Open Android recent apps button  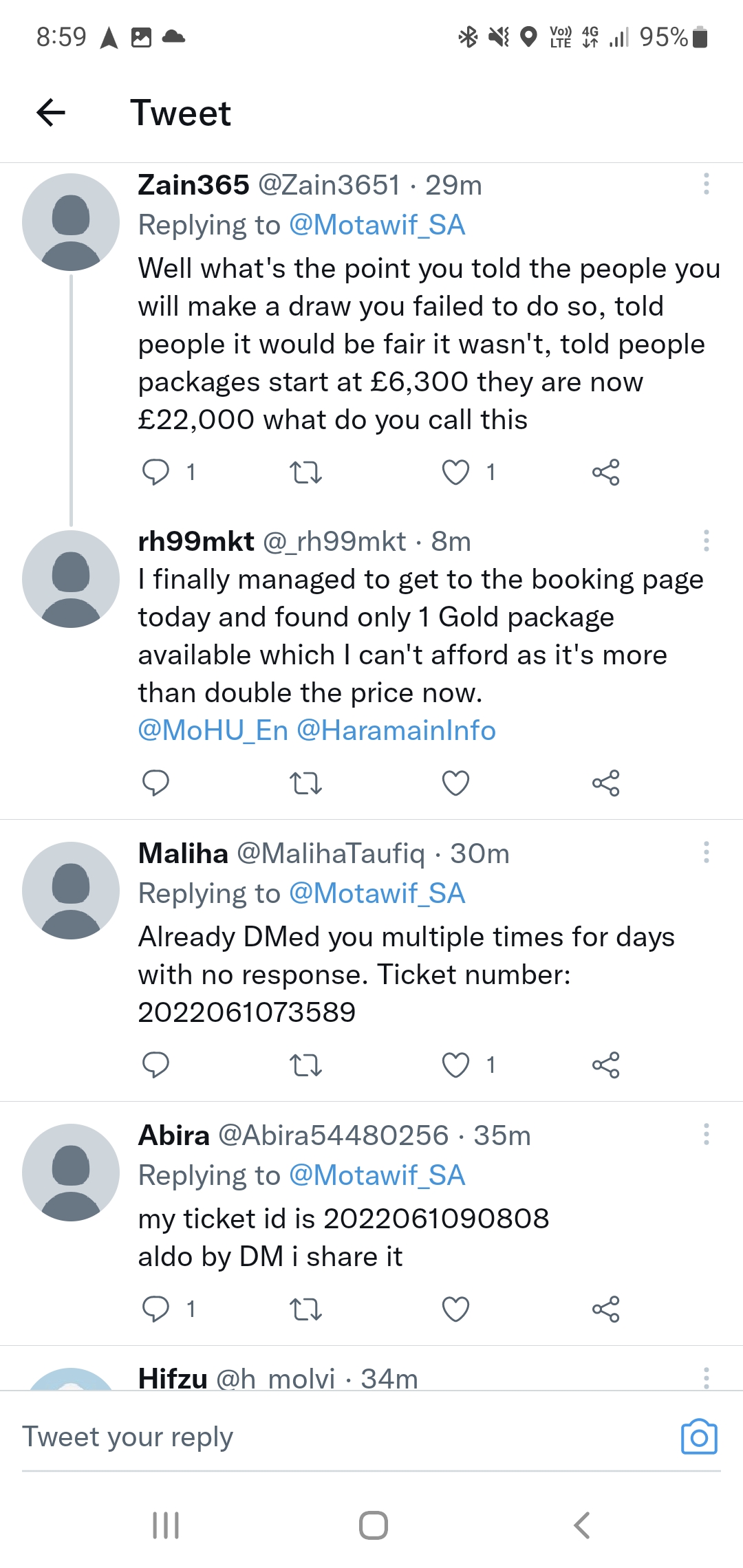pyautogui.click(x=166, y=1525)
